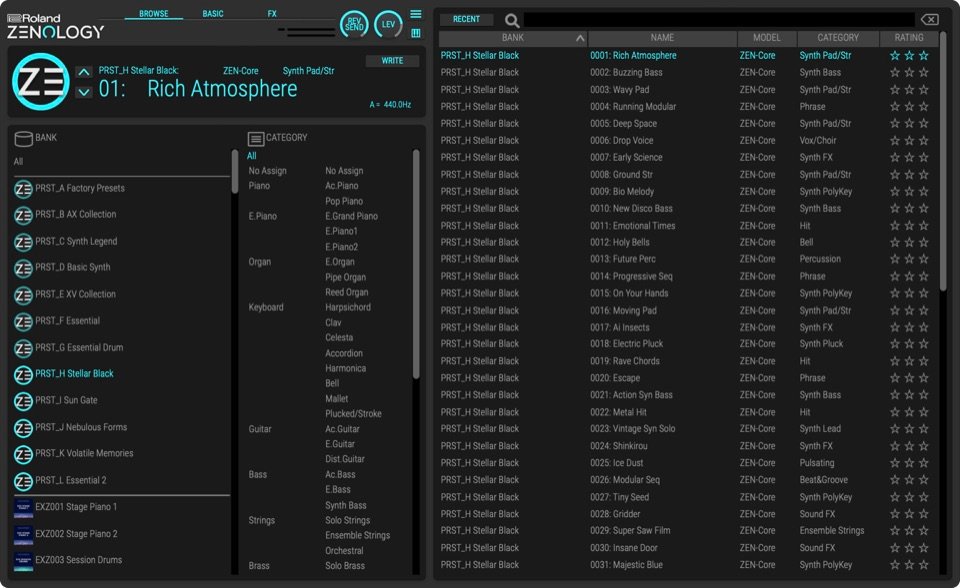
Task: Click ZE icon beside PRST_J Nebulous Forms
Action: coord(23,428)
